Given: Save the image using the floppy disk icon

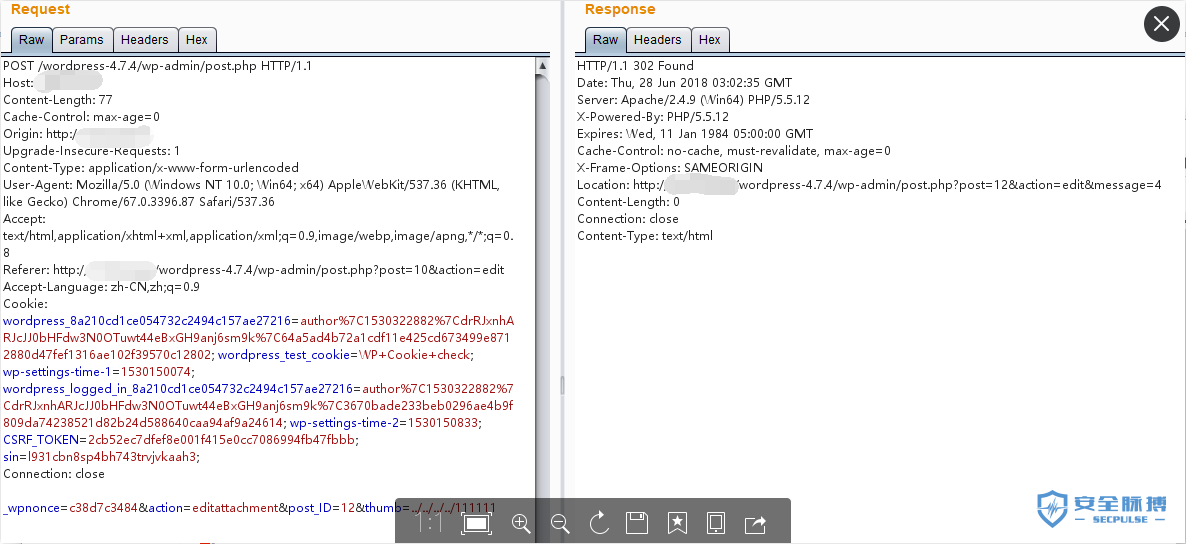Looking at the screenshot, I should point(638,523).
